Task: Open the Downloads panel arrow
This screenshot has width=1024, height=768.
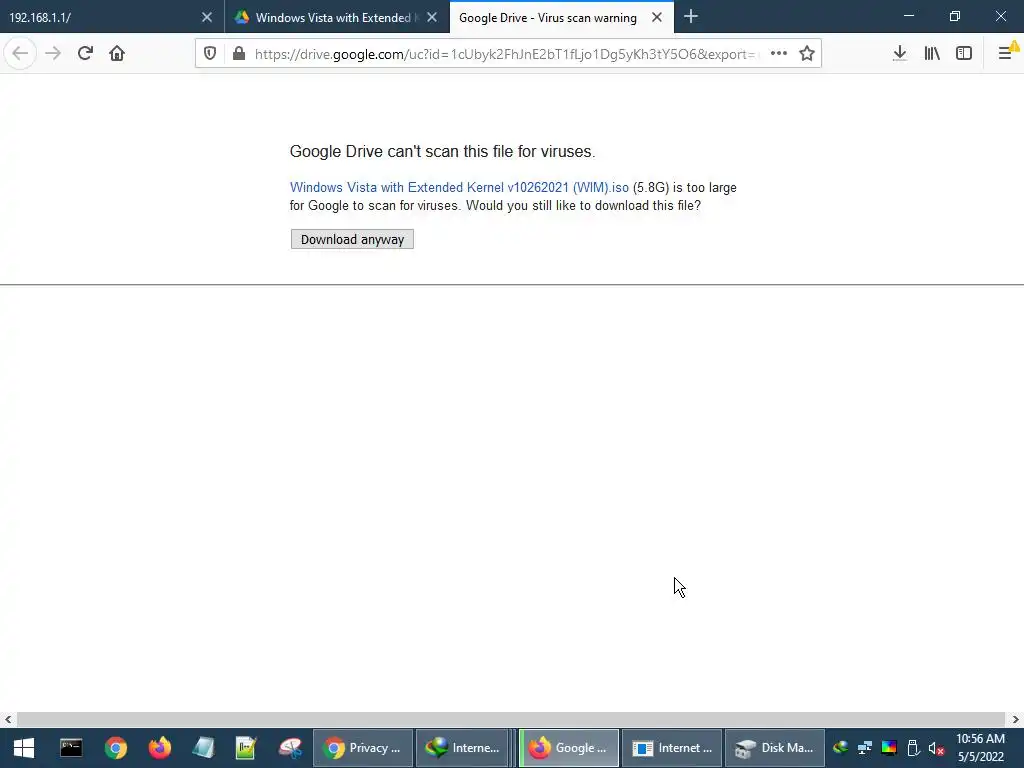Action: [899, 54]
